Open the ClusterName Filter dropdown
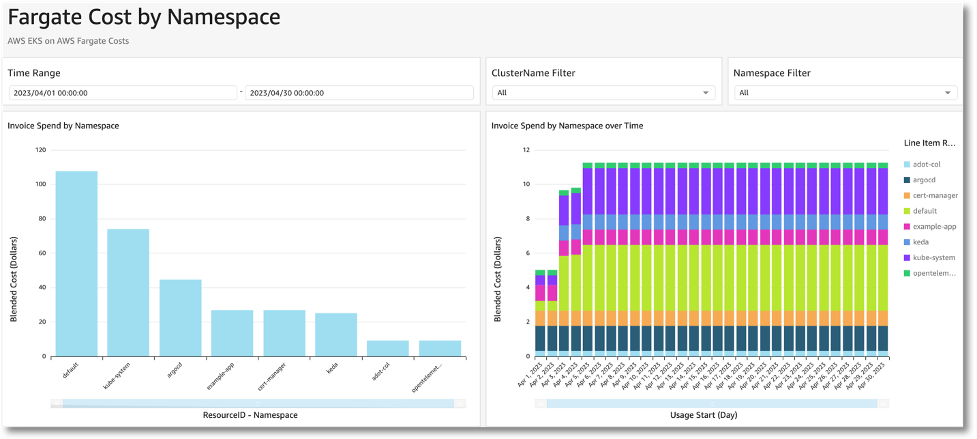The height and width of the screenshot is (439, 977). pyautogui.click(x=604, y=93)
